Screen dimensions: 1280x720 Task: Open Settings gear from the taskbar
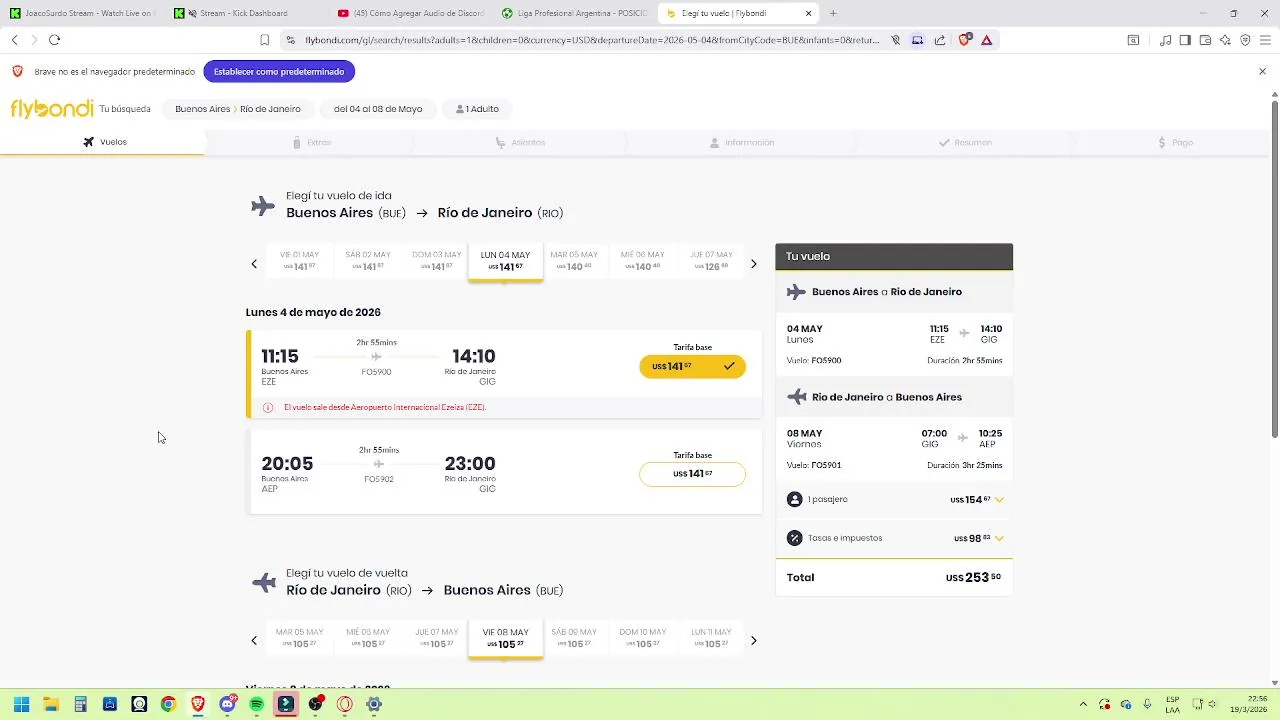[x=374, y=704]
